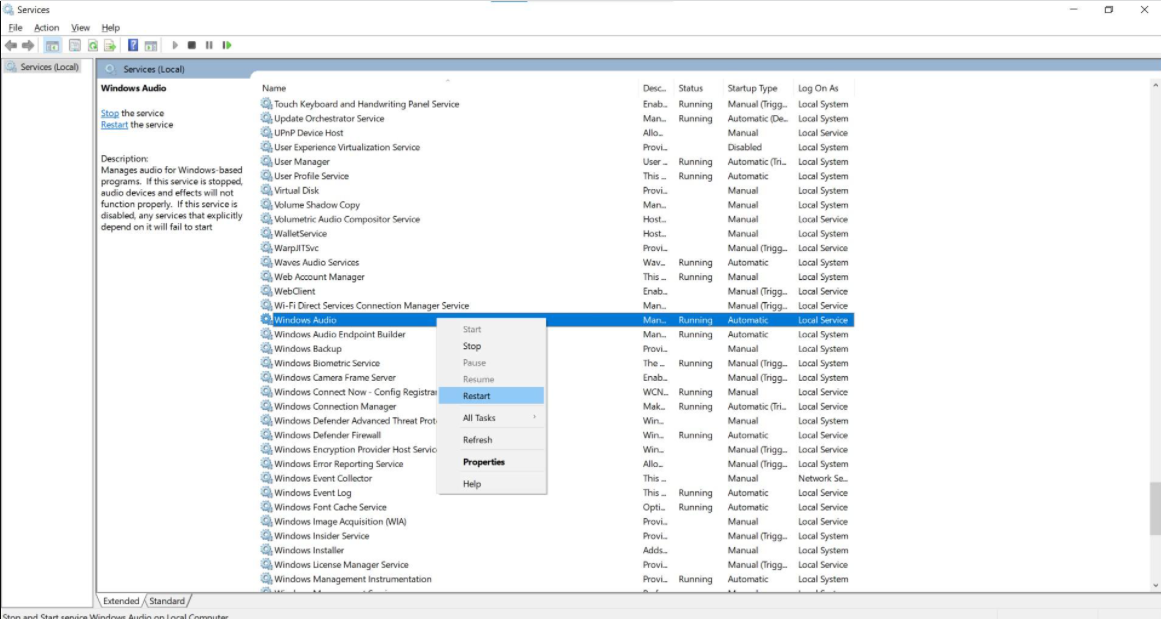
Task: Click the Export List icon
Action: click(111, 44)
